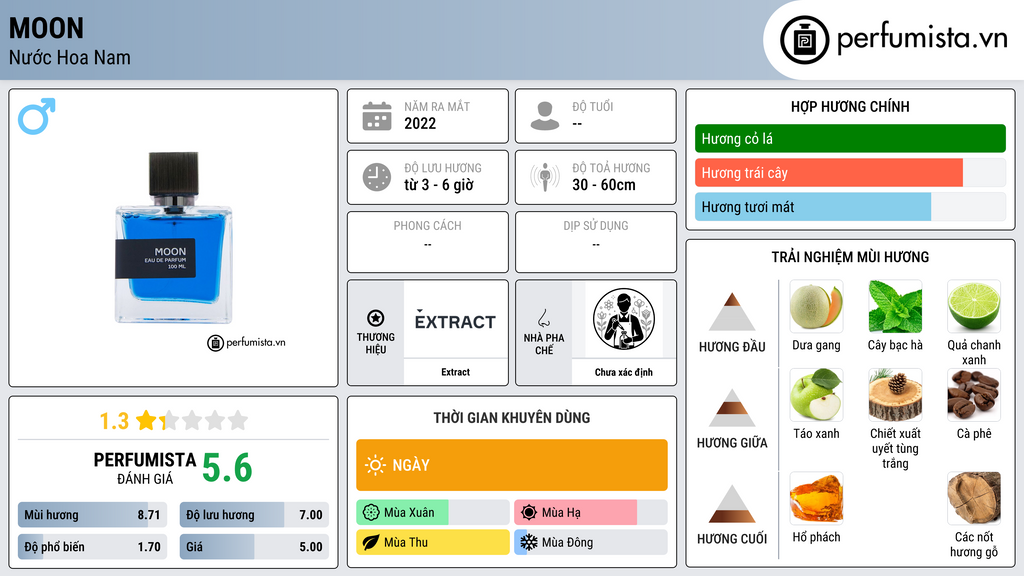Select the Các nốt hương gỗ image
Screen dimensions: 1024x576
coord(974,498)
